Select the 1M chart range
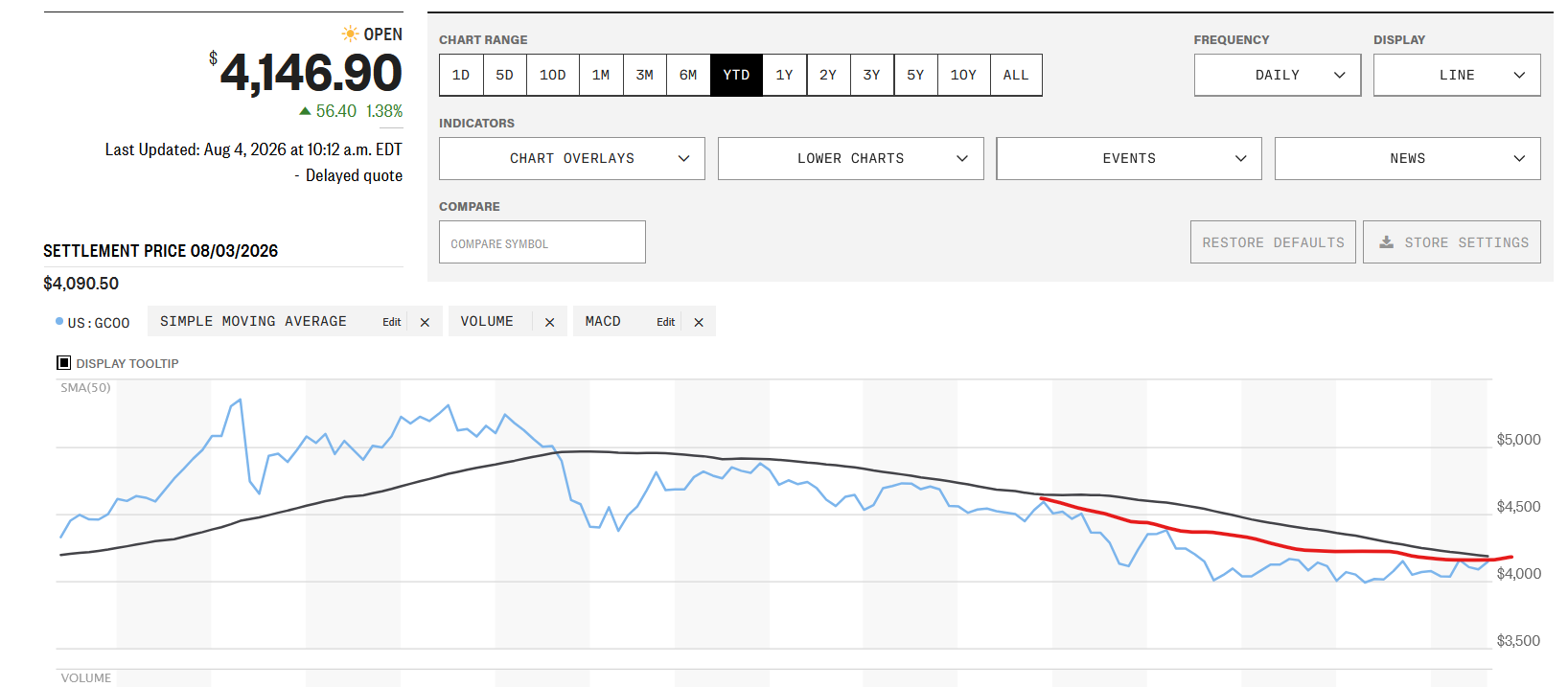 pos(601,75)
